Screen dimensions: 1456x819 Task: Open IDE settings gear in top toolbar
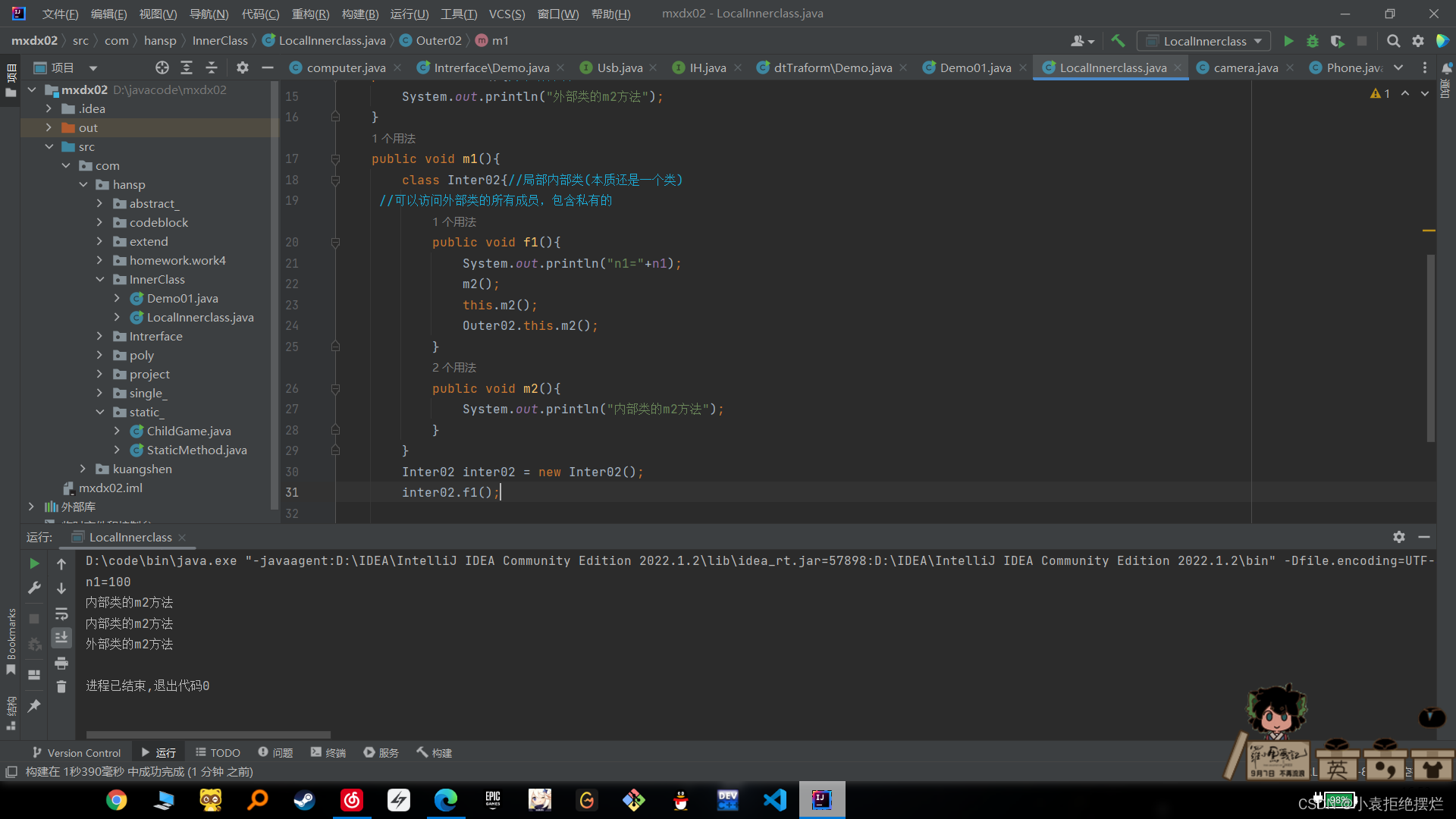[1417, 41]
